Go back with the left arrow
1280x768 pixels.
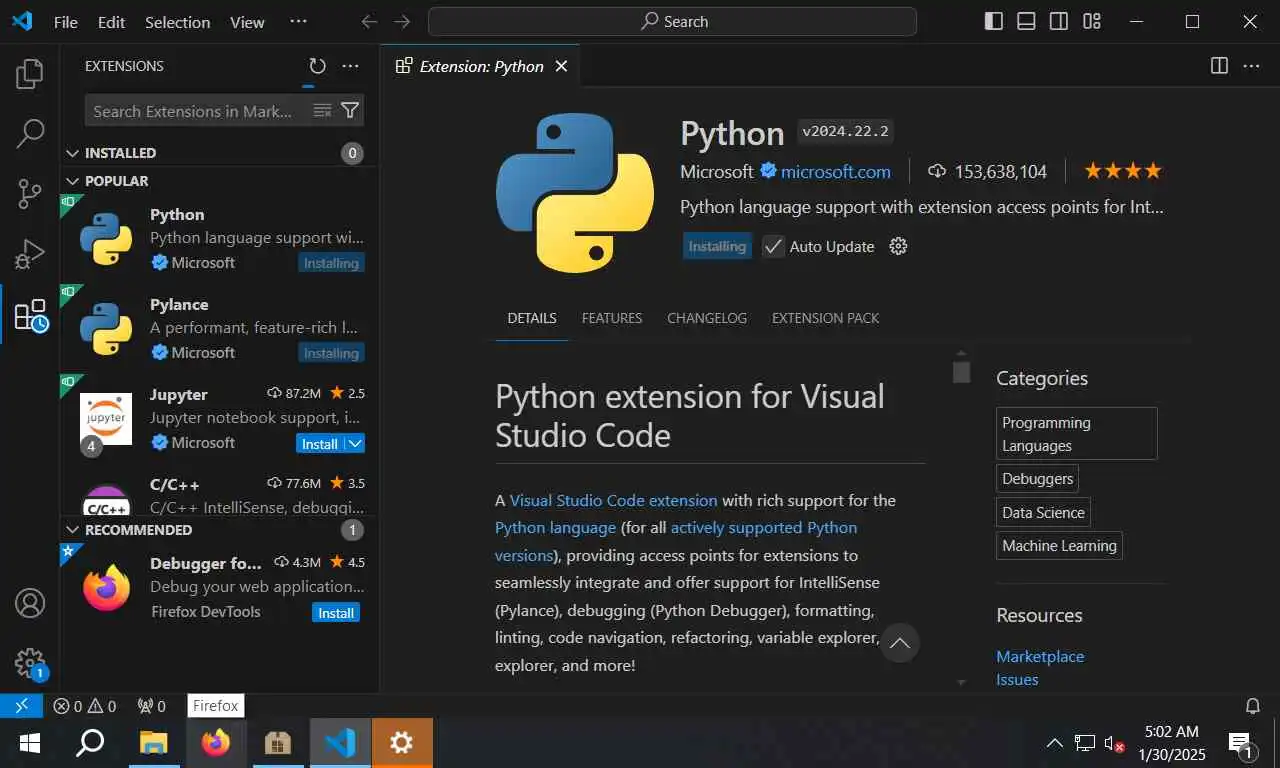(369, 22)
